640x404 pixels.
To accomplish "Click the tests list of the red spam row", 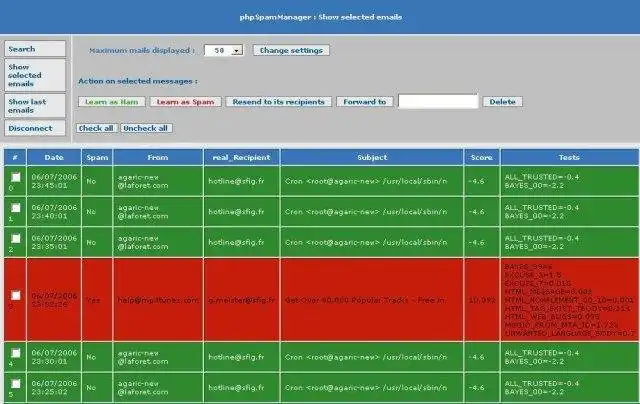I will click(x=569, y=300).
